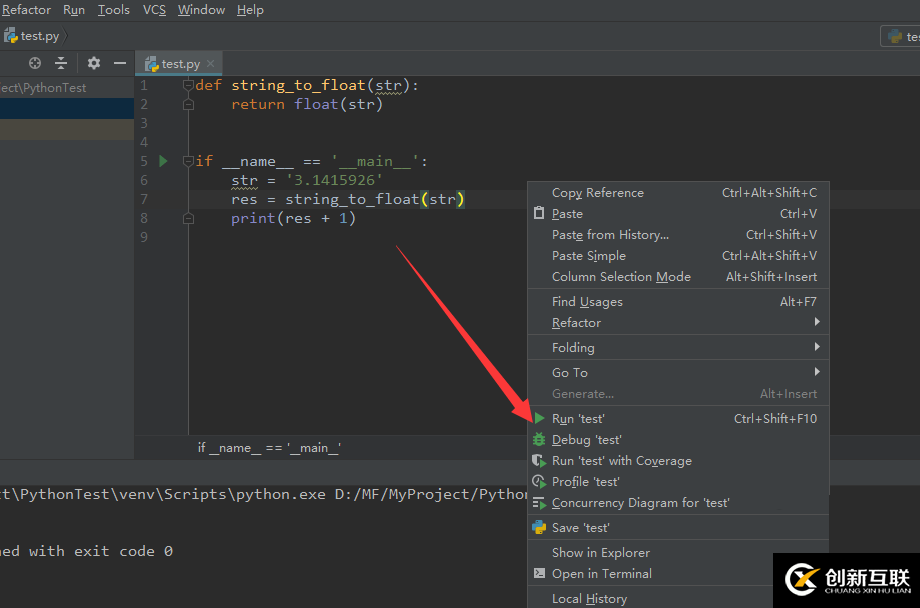The width and height of the screenshot is (920, 608).
Task: Click the Concurrency Diagram icon
Action: click(x=539, y=503)
